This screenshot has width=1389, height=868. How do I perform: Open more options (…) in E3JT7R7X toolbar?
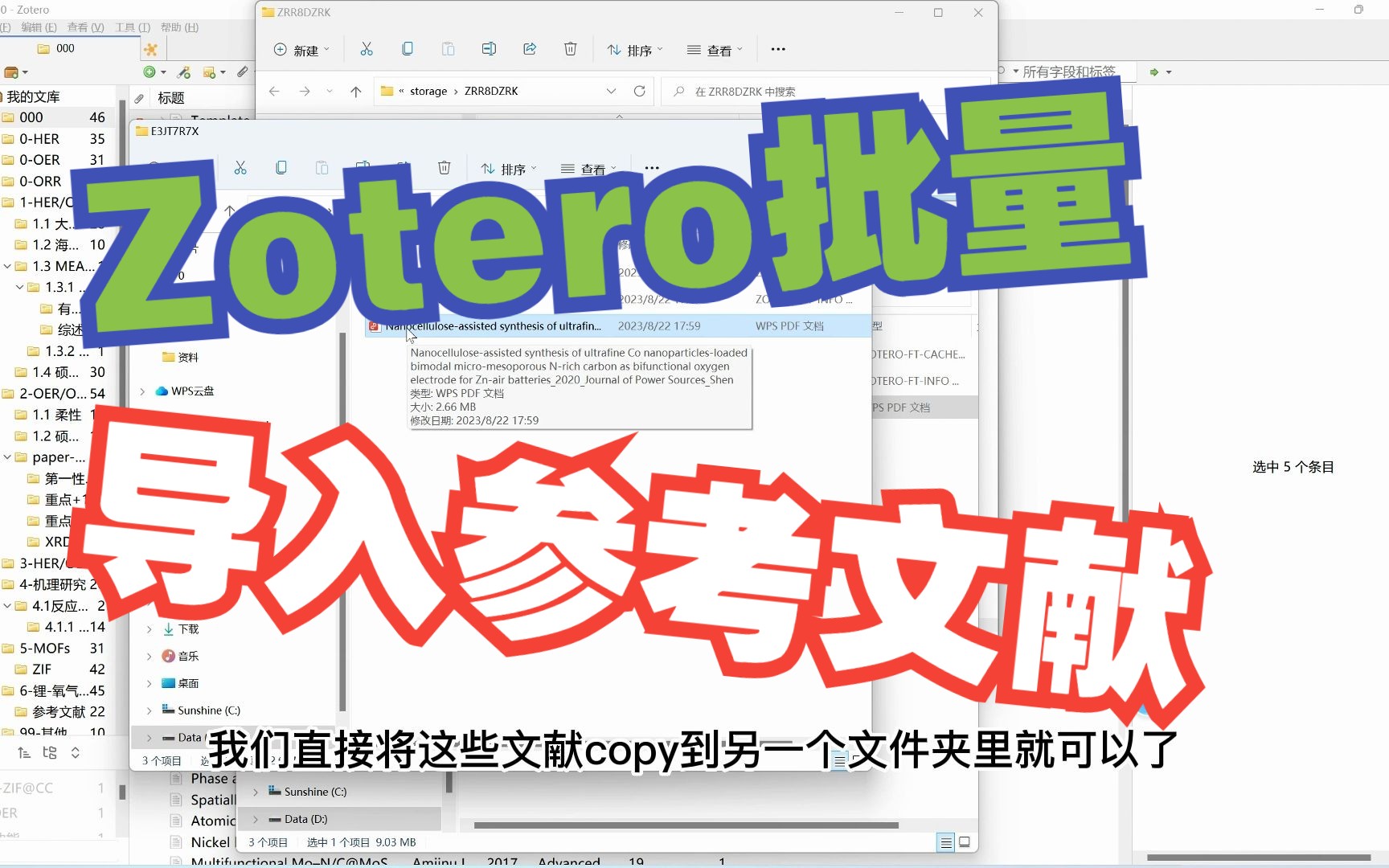[652, 168]
